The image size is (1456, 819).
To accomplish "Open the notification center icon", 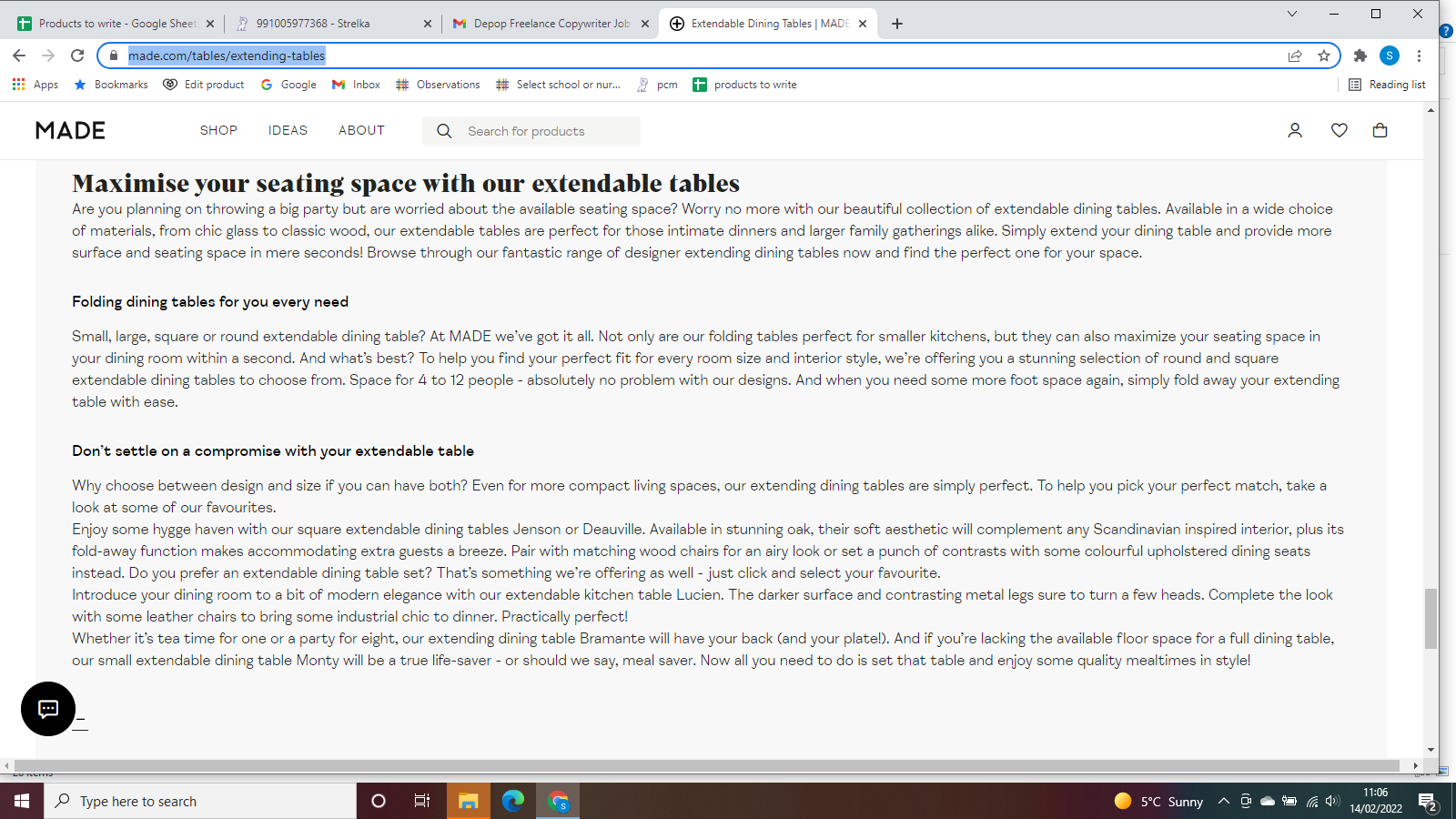I will (1428, 802).
